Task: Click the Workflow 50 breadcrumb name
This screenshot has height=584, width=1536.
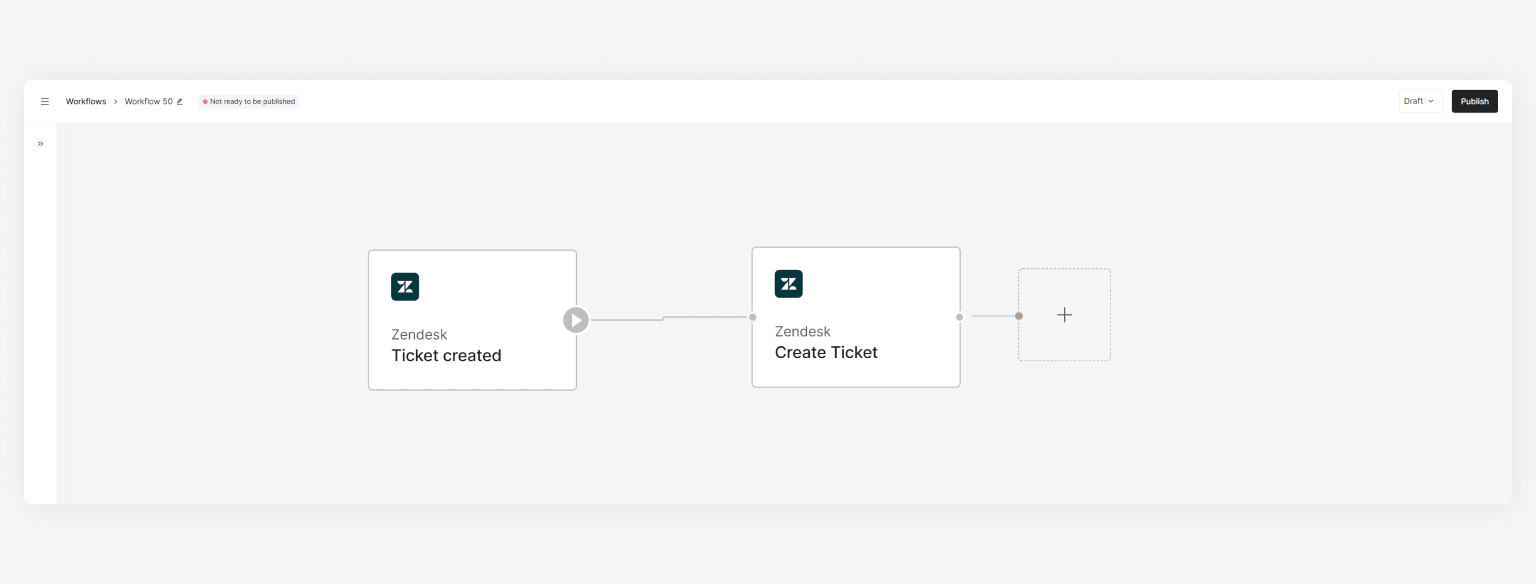Action: (x=149, y=101)
